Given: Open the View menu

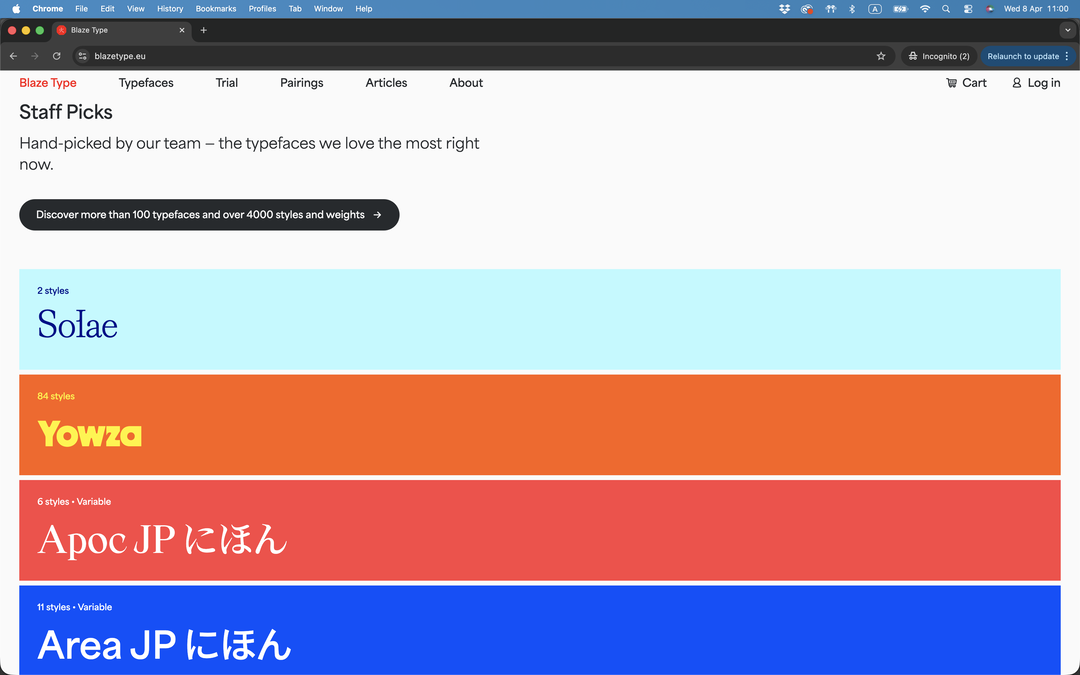Looking at the screenshot, I should 136,9.
